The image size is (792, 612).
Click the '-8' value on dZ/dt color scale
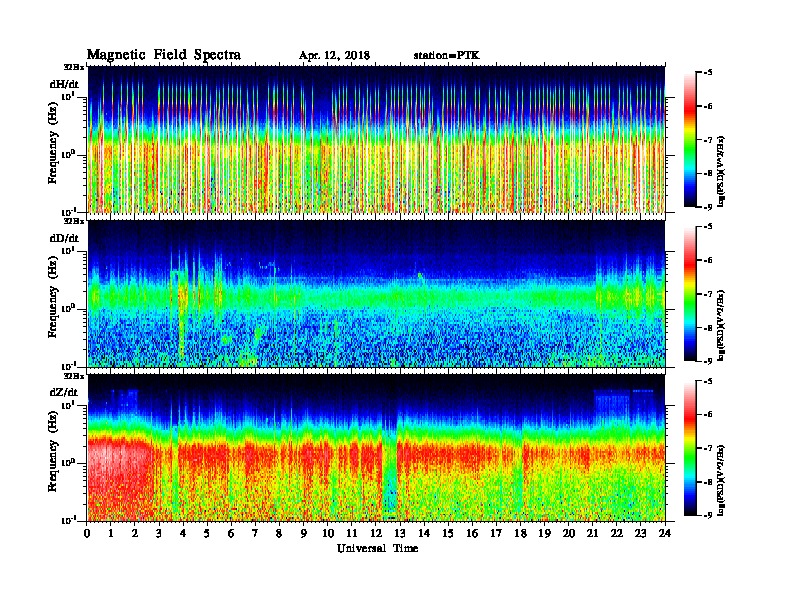707,482
